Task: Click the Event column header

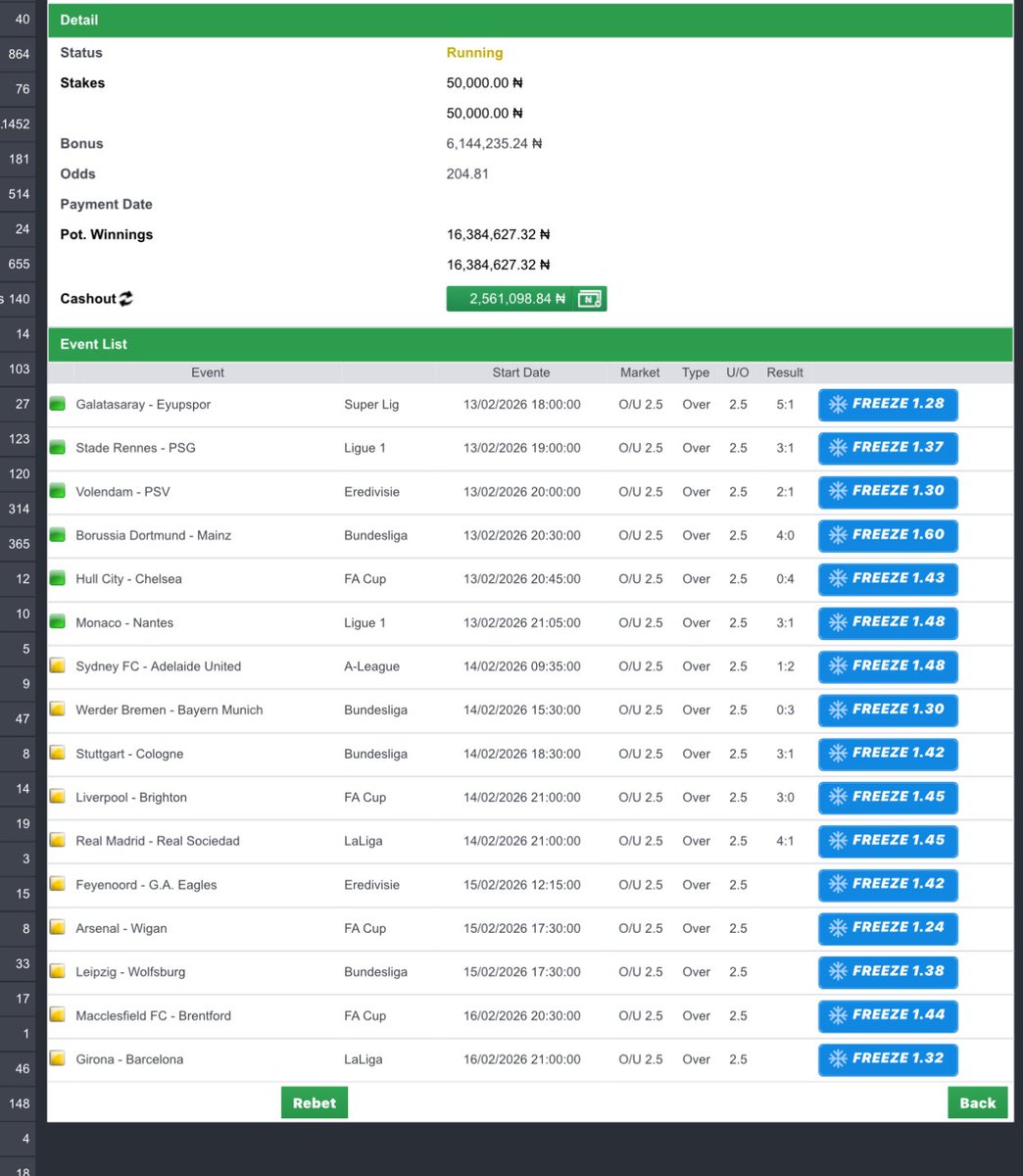Action: [x=208, y=372]
